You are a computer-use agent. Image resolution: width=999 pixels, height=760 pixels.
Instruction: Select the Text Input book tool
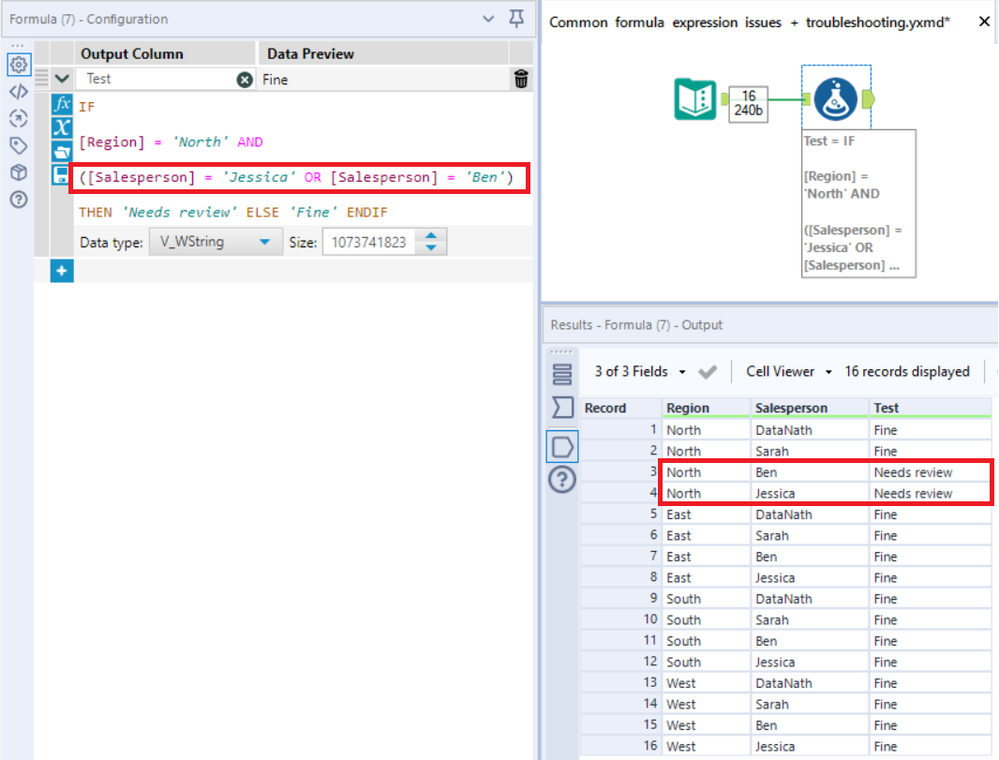(695, 99)
